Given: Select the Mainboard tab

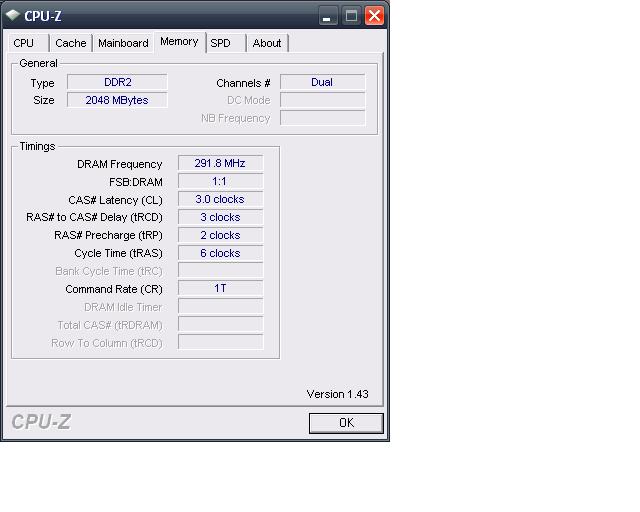Looking at the screenshot, I should pos(123,43).
